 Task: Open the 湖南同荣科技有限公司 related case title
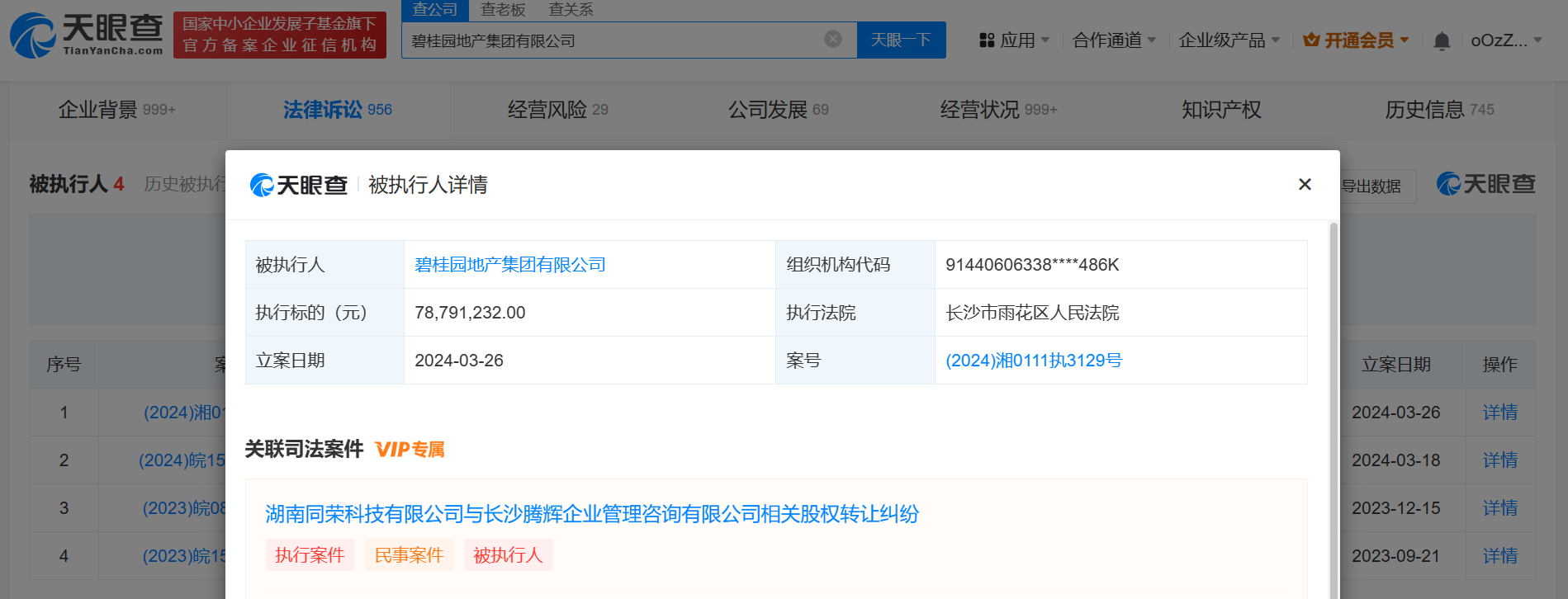click(x=591, y=514)
